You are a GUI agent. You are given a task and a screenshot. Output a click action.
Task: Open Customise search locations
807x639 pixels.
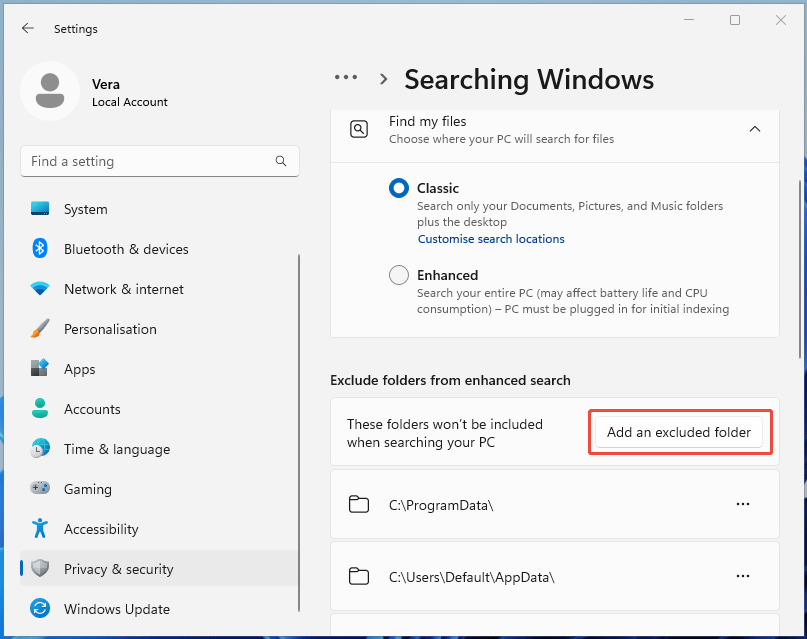coord(491,238)
